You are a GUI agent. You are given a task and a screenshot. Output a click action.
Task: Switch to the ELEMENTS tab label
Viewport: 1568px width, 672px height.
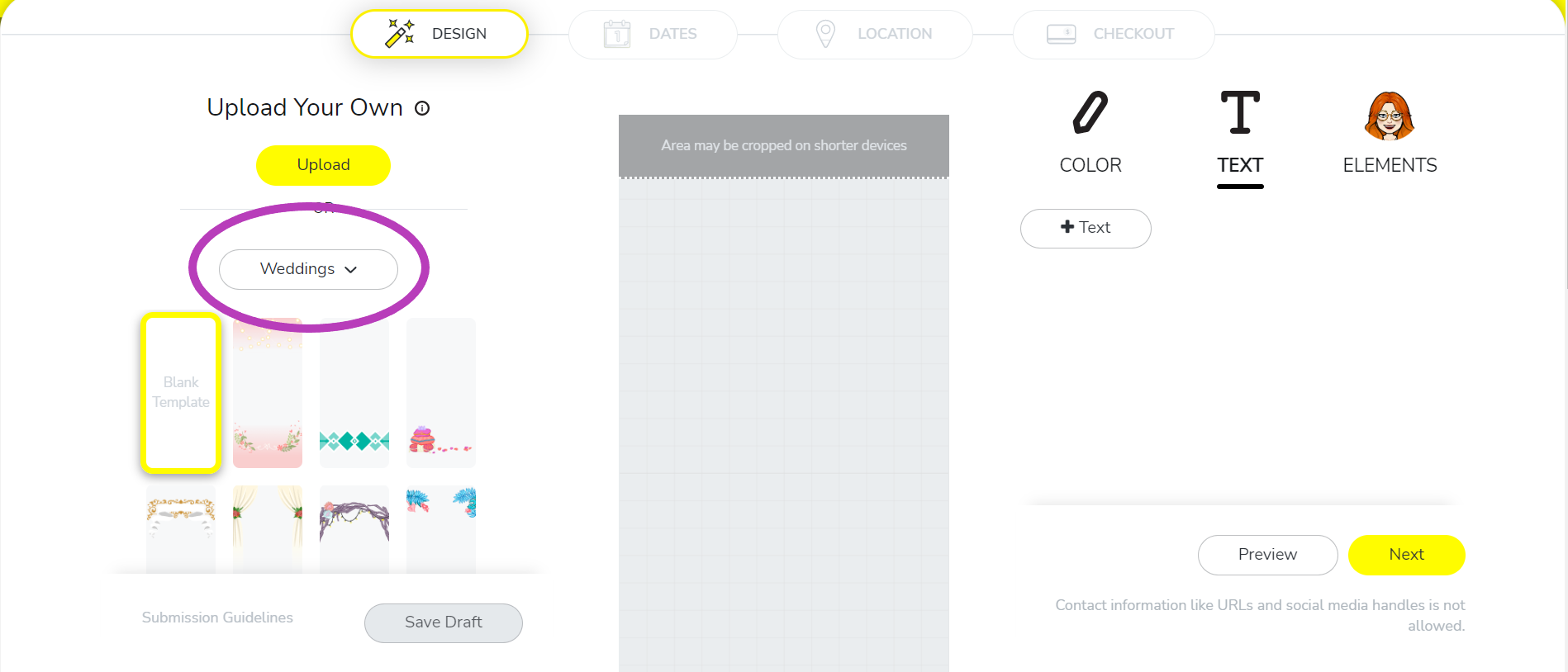tap(1390, 165)
